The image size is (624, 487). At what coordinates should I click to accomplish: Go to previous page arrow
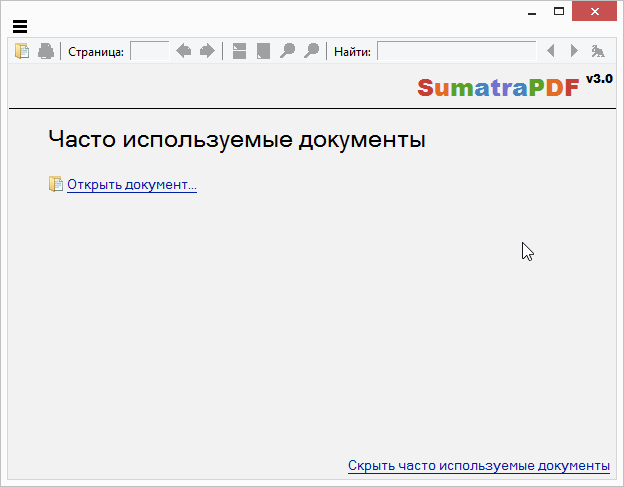183,51
